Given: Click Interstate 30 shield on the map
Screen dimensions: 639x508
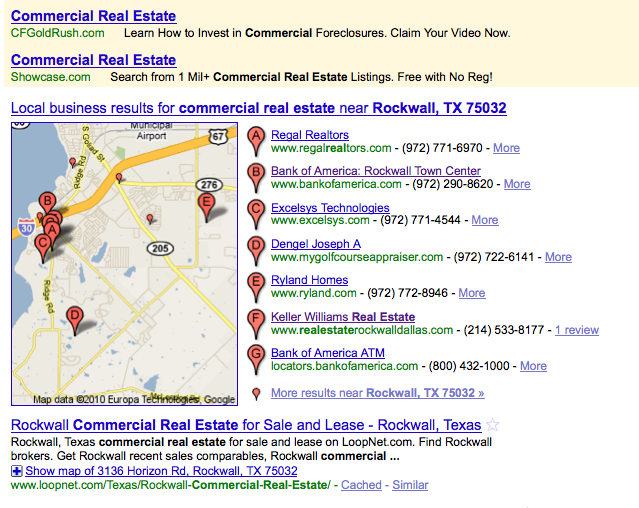Looking at the screenshot, I should [x=26, y=227].
